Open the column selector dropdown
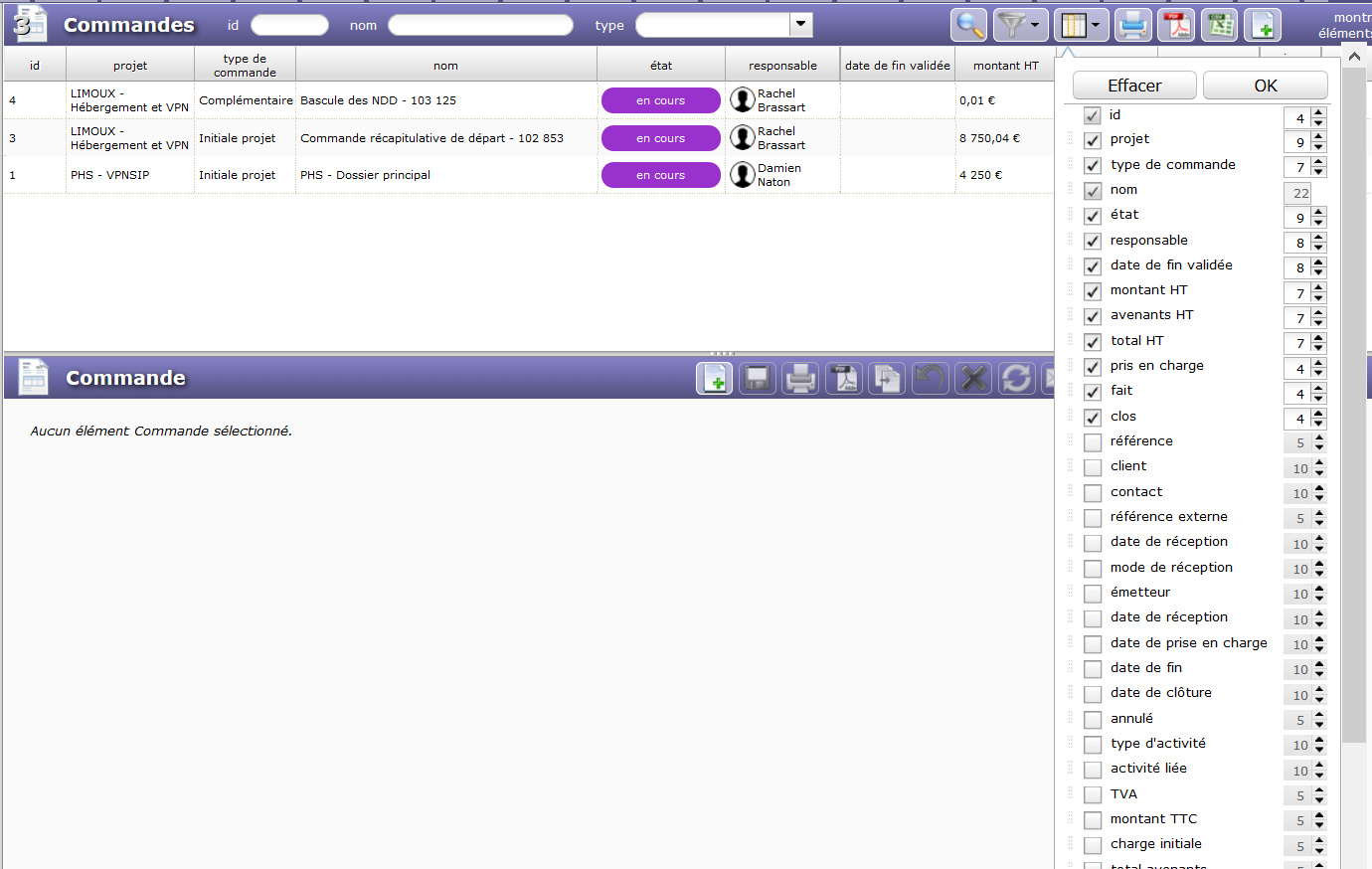 (1082, 25)
